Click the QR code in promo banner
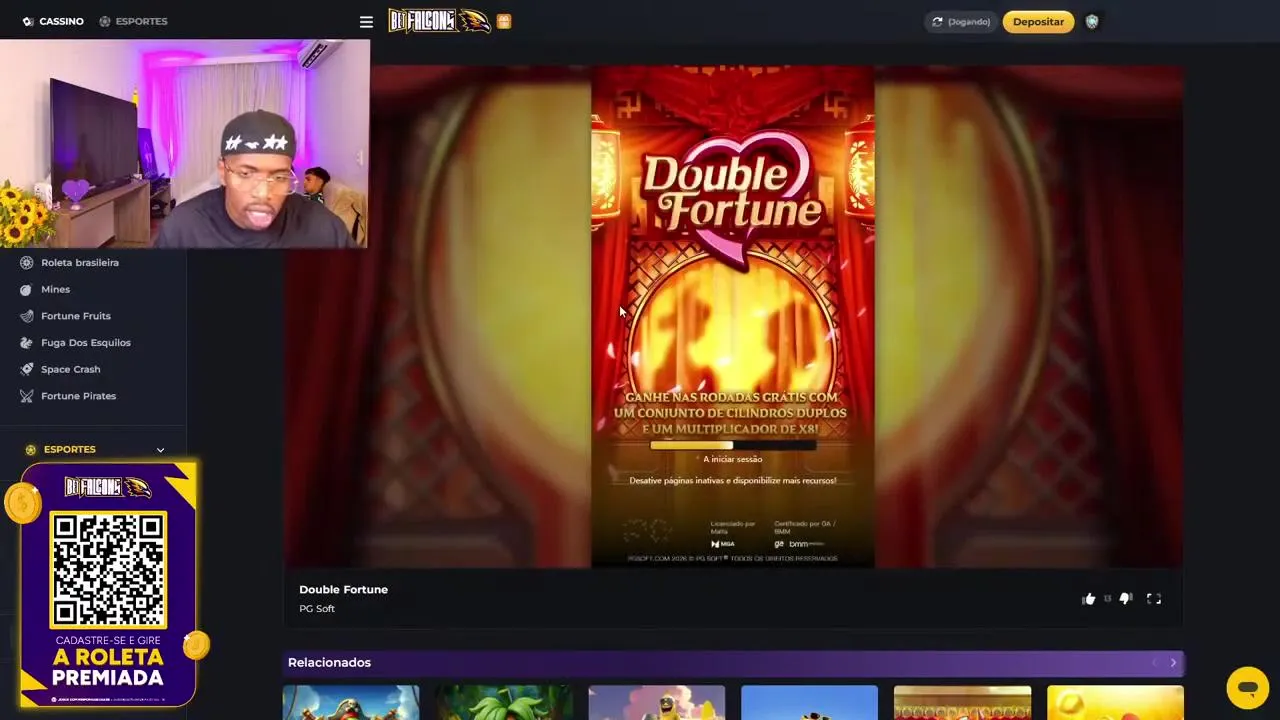Screen dimensions: 1280x720 click(x=108, y=570)
